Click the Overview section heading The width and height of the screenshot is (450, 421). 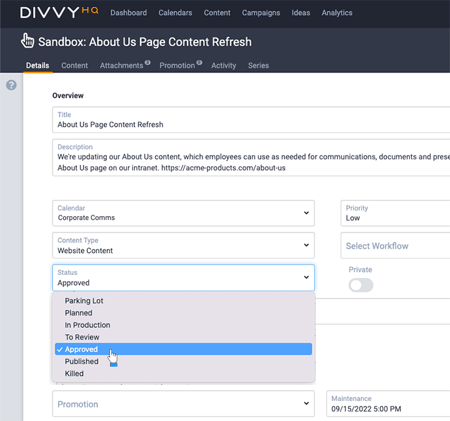point(68,95)
